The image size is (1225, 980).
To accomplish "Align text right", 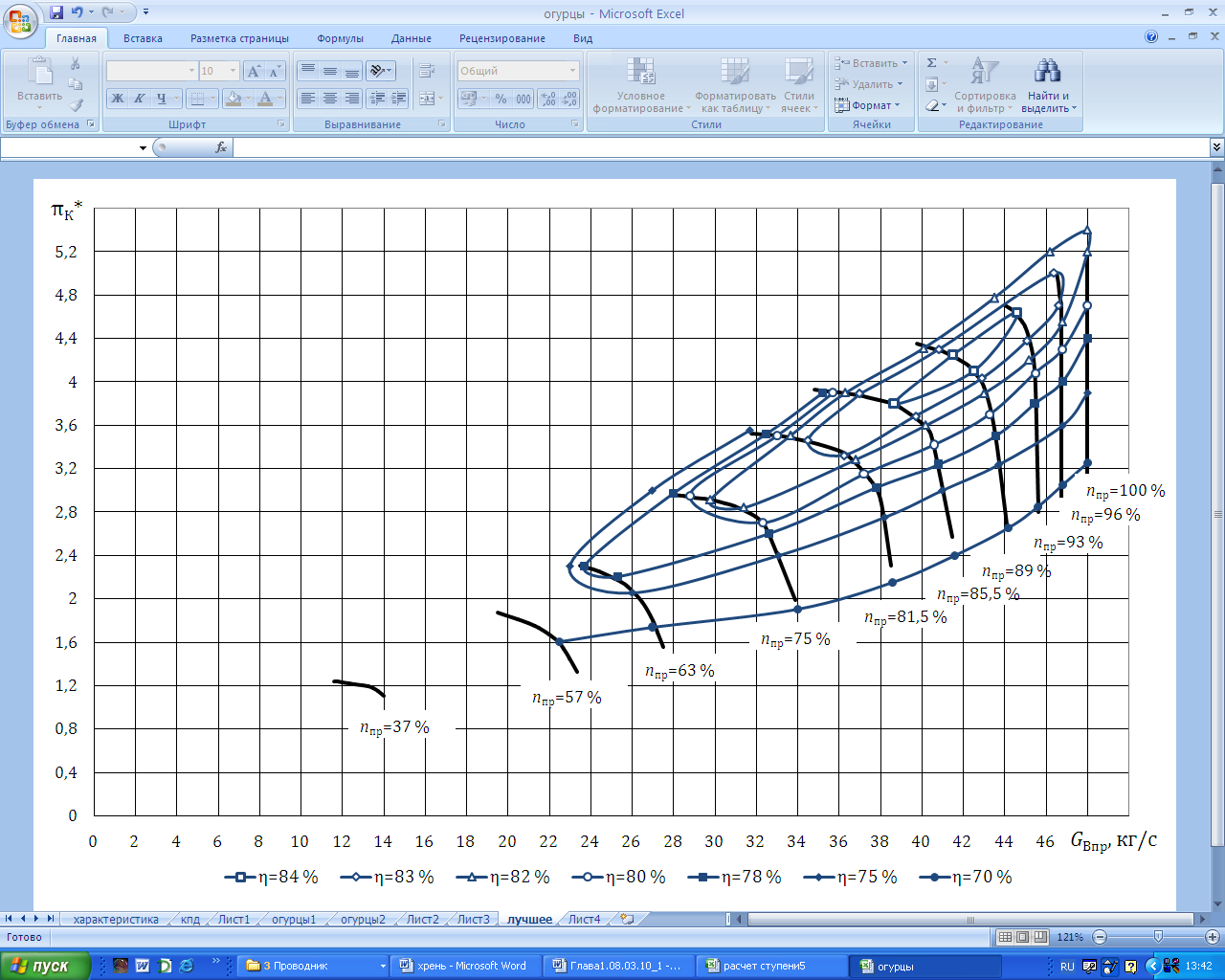I will click(x=352, y=99).
